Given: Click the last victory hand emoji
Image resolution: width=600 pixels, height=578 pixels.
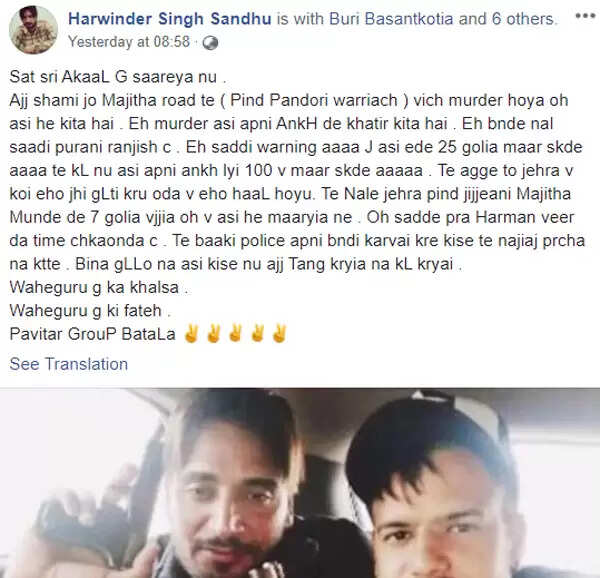Looking at the screenshot, I should point(279,334).
